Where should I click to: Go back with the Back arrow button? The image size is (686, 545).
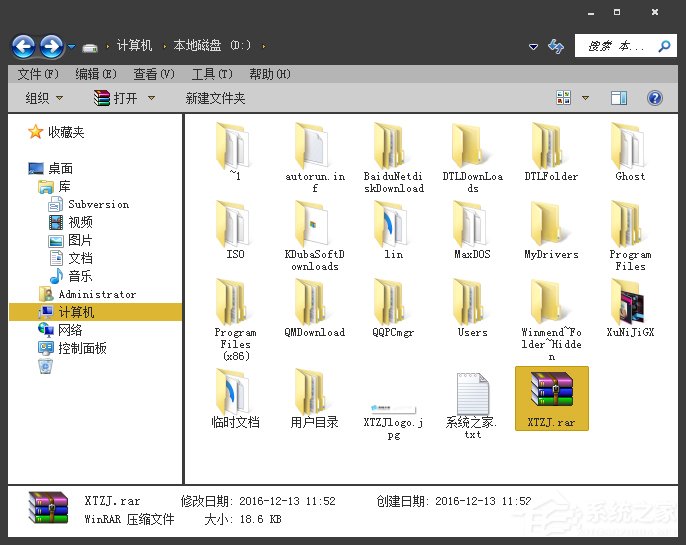[23, 46]
